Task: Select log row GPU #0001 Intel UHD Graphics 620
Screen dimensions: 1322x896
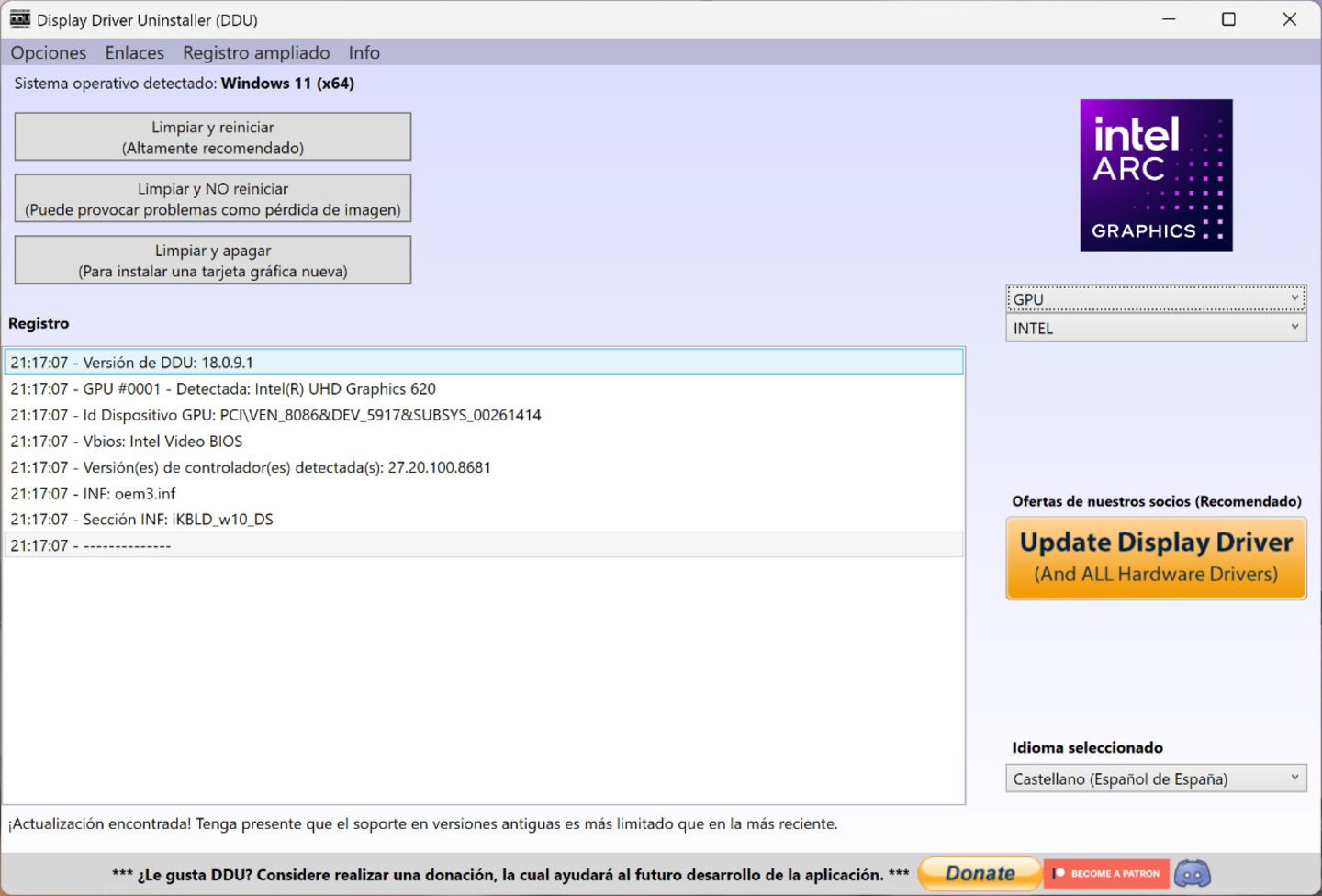Action: tap(484, 388)
